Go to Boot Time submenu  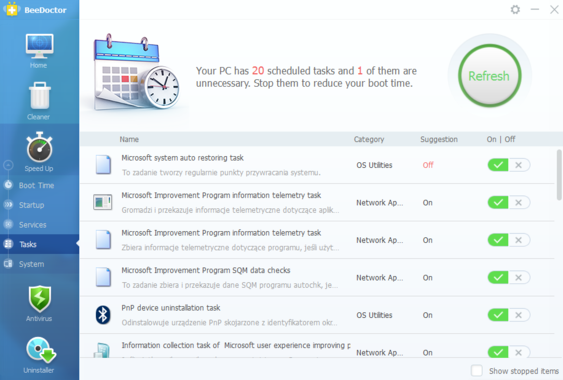(x=36, y=185)
